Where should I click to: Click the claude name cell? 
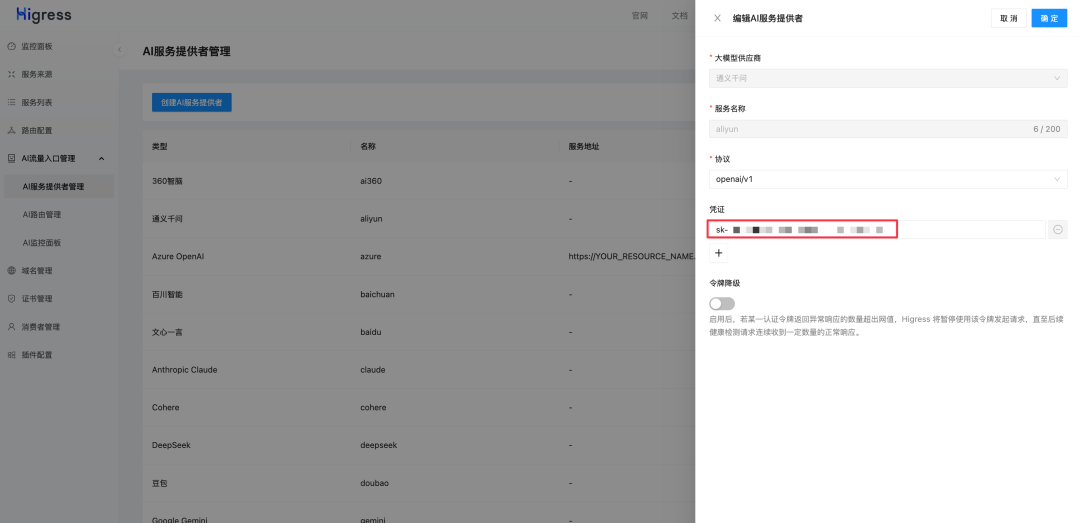pos(373,370)
